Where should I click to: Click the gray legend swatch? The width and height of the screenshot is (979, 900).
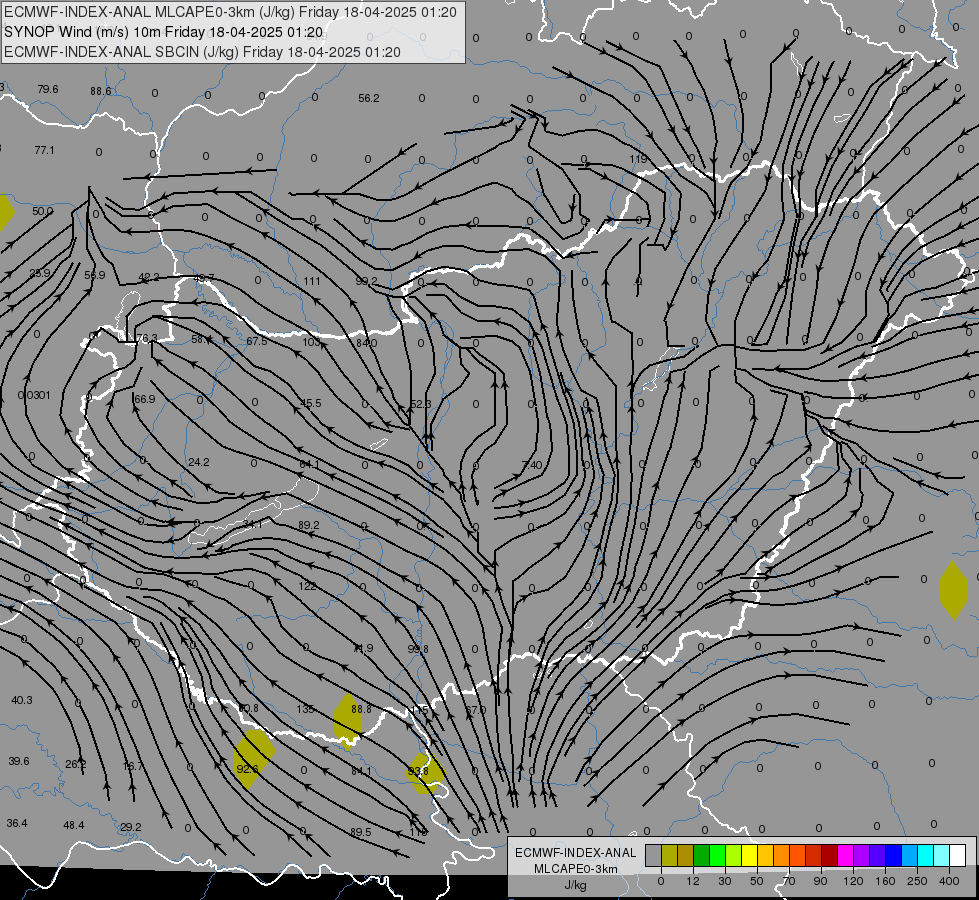point(653,855)
